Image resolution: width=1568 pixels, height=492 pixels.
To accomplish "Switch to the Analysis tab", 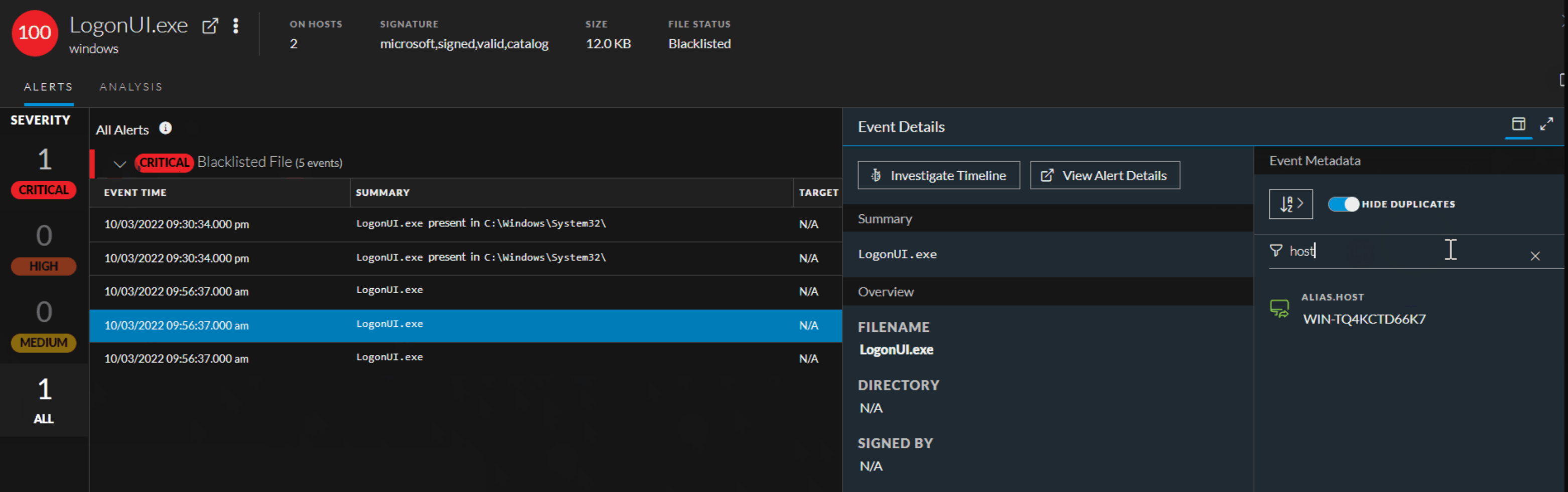I will click(x=131, y=87).
